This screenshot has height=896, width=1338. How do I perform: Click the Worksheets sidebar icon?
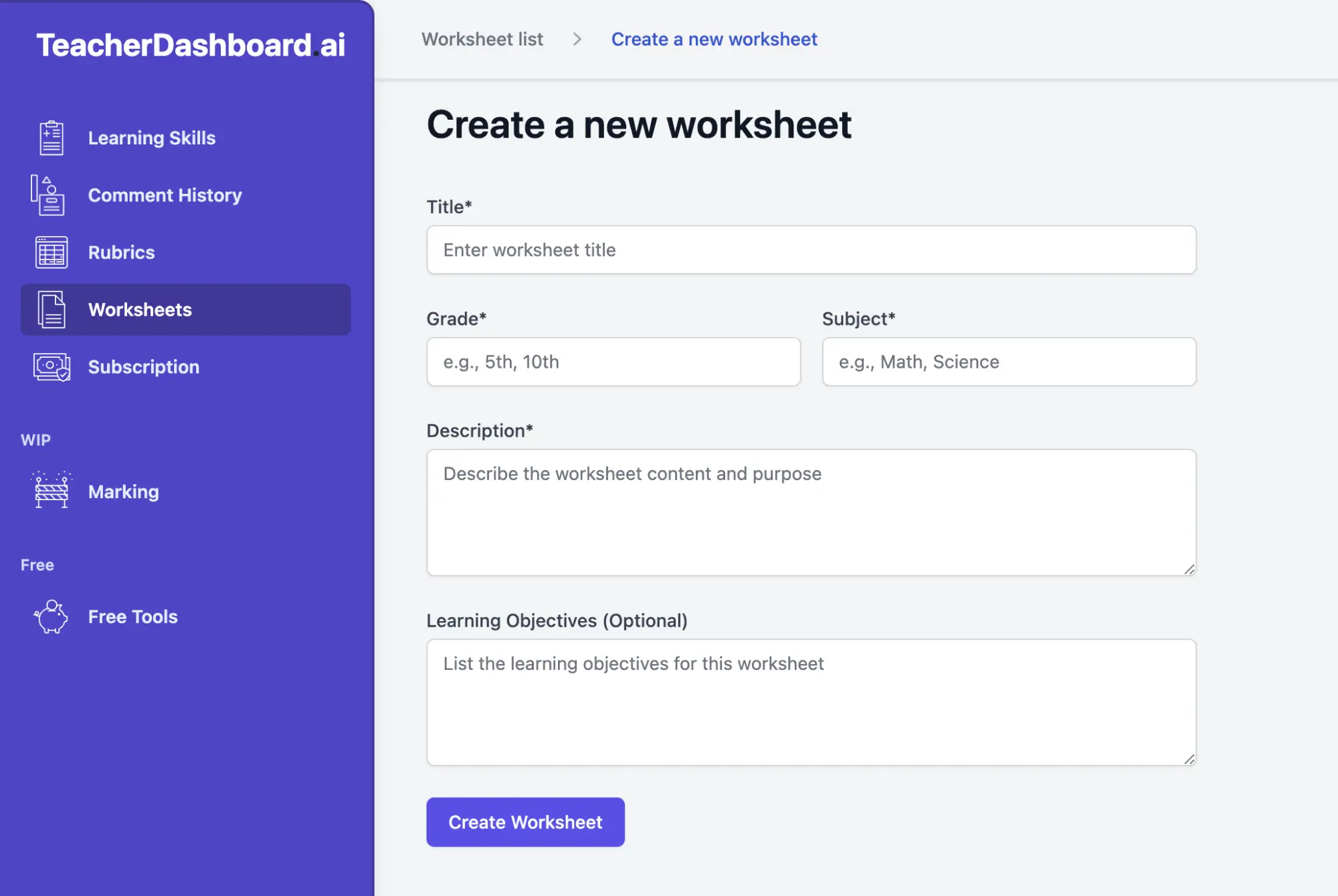50,308
